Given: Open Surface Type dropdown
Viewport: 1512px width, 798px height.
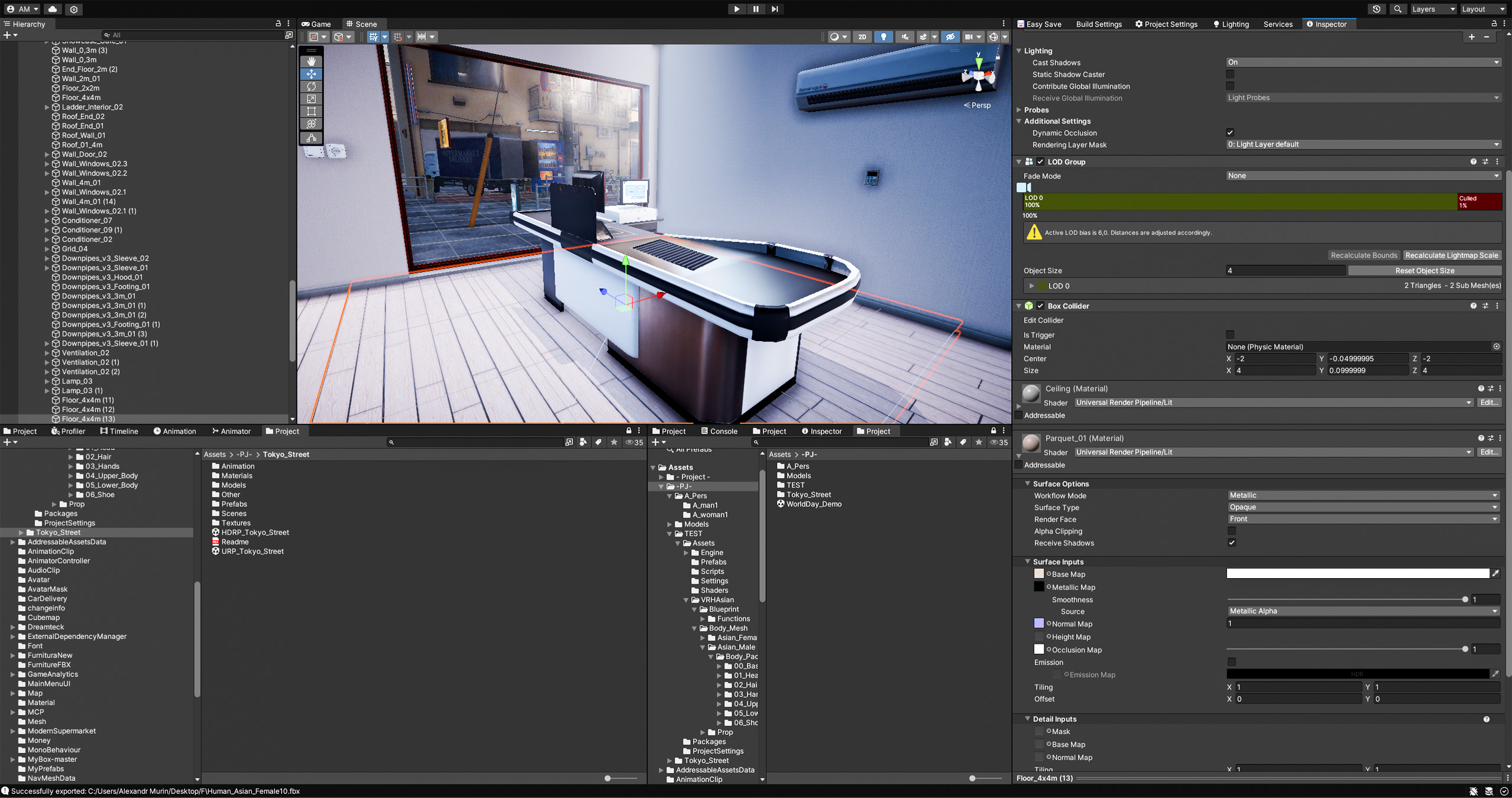Looking at the screenshot, I should click(1364, 507).
